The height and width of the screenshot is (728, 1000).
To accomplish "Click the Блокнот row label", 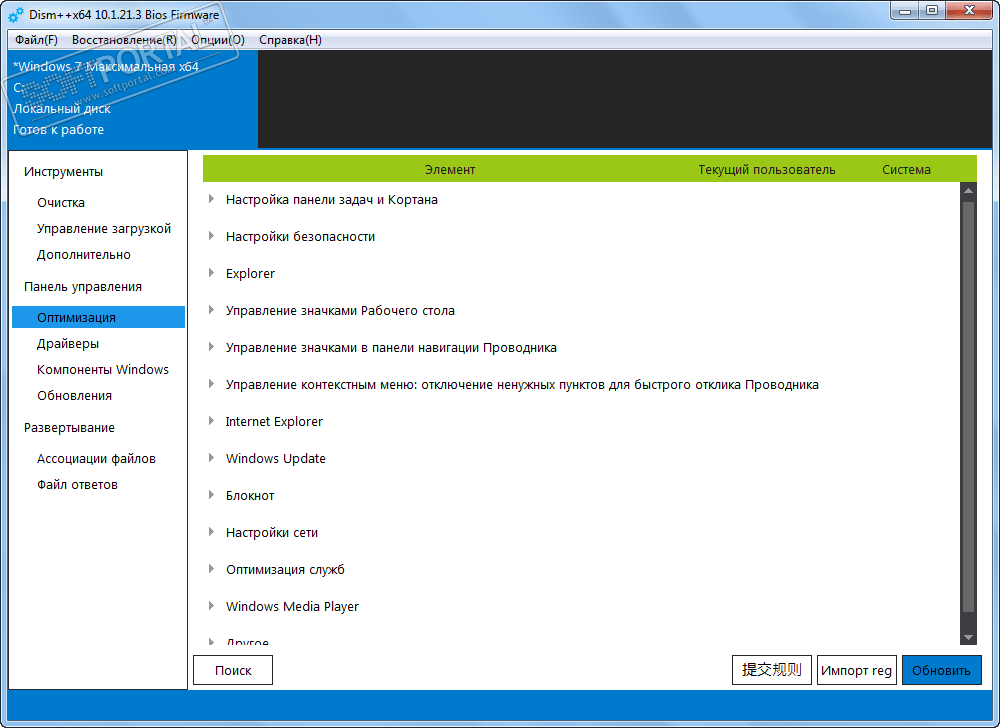I will pos(250,495).
